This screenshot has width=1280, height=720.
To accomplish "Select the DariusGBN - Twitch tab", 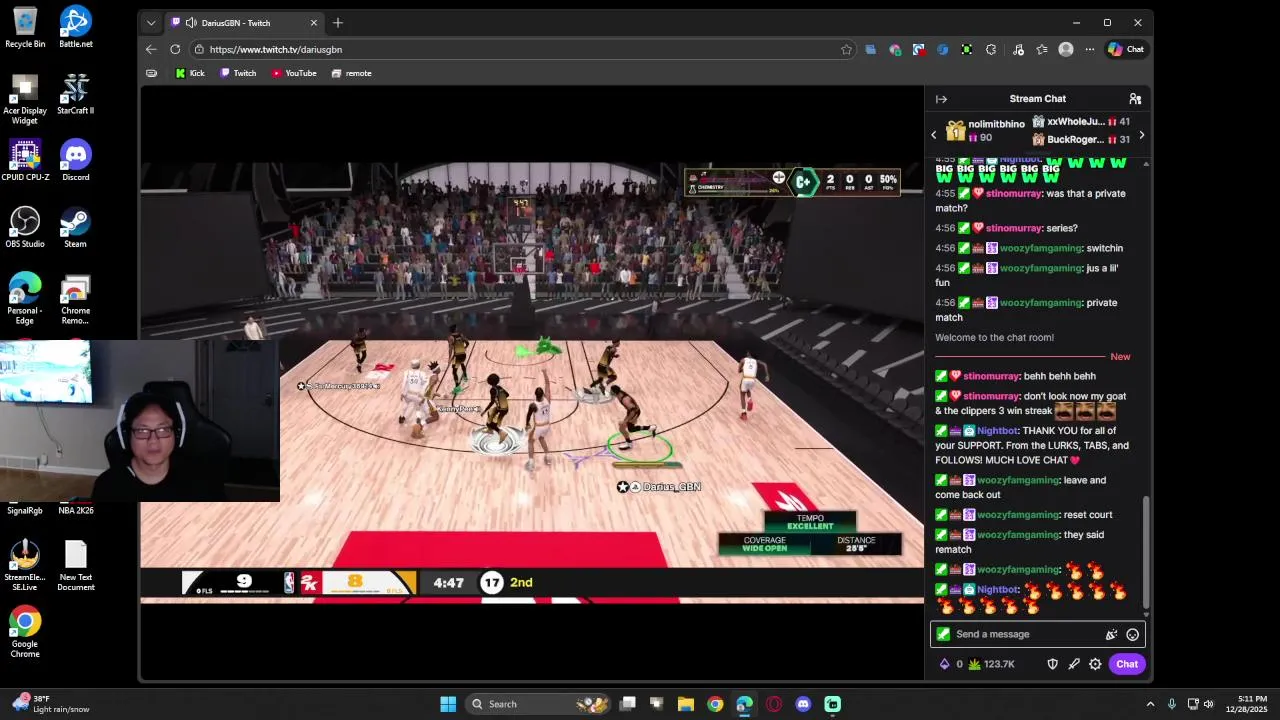I will (246, 22).
